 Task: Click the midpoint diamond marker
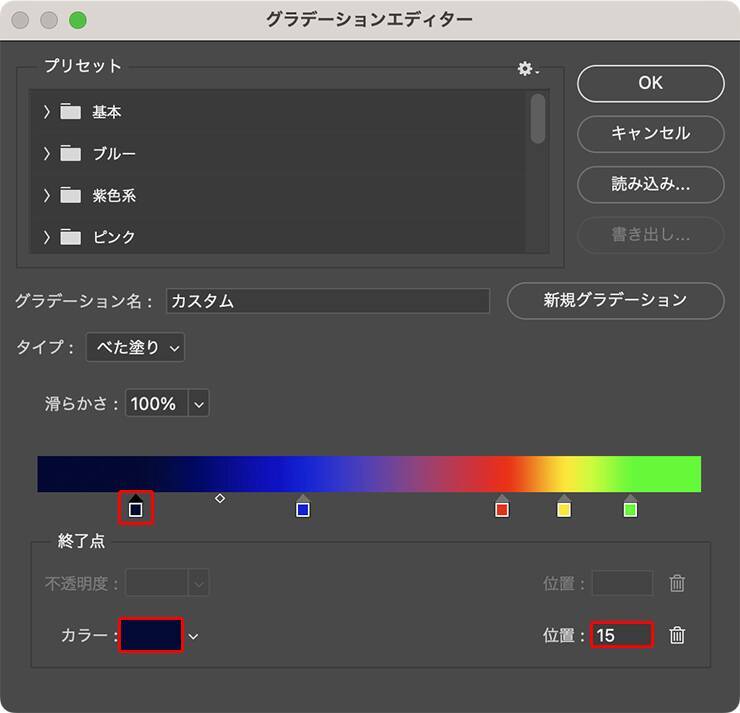pyautogui.click(x=220, y=498)
